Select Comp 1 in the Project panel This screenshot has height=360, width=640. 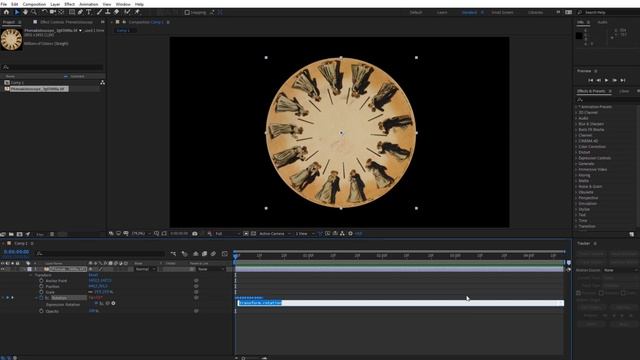tap(17, 82)
